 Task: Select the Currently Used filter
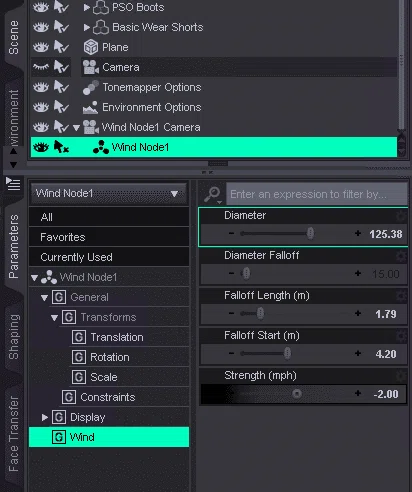point(109,257)
